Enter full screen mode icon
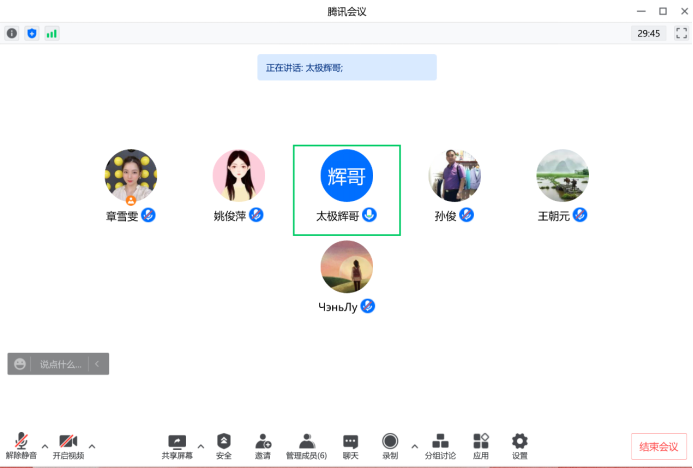The height and width of the screenshot is (468, 693). [x=681, y=33]
